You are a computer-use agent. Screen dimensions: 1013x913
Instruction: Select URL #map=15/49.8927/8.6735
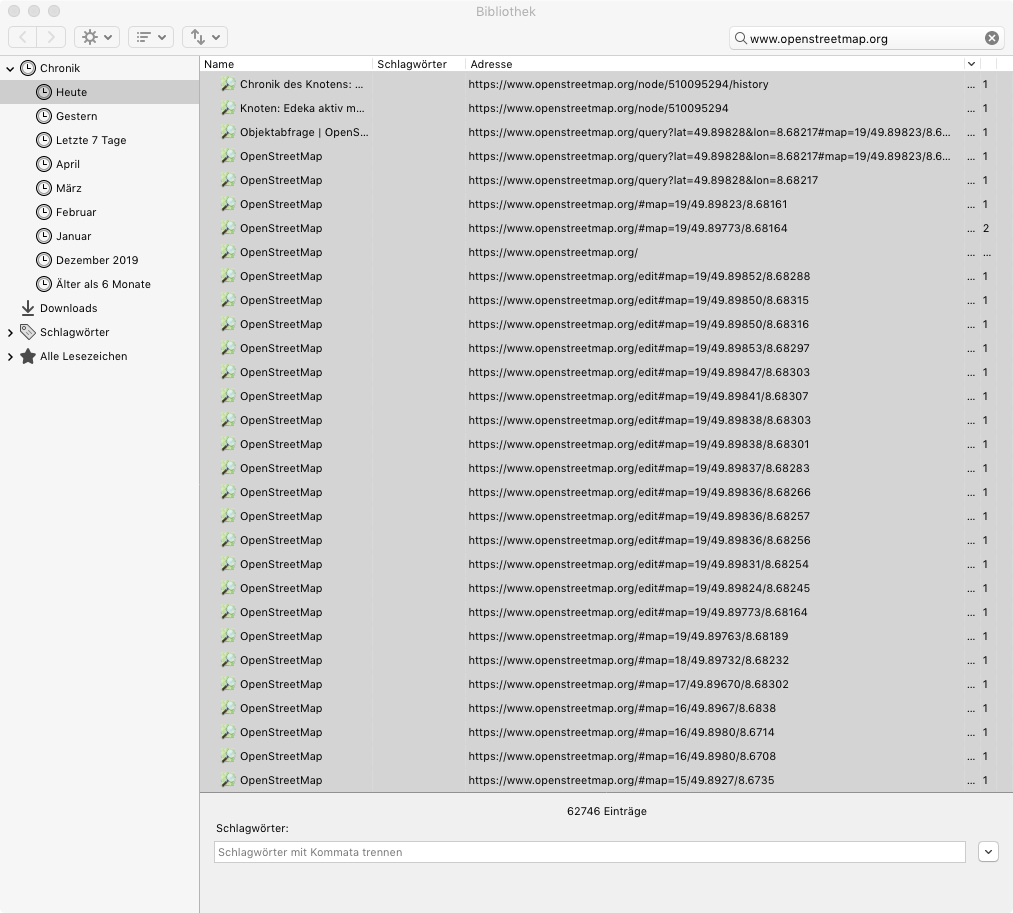click(621, 780)
